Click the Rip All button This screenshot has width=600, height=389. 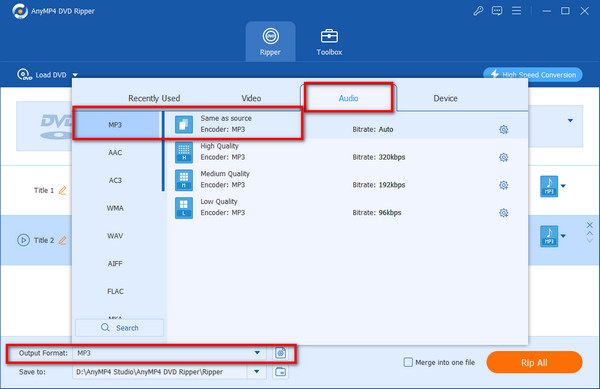[x=534, y=362]
